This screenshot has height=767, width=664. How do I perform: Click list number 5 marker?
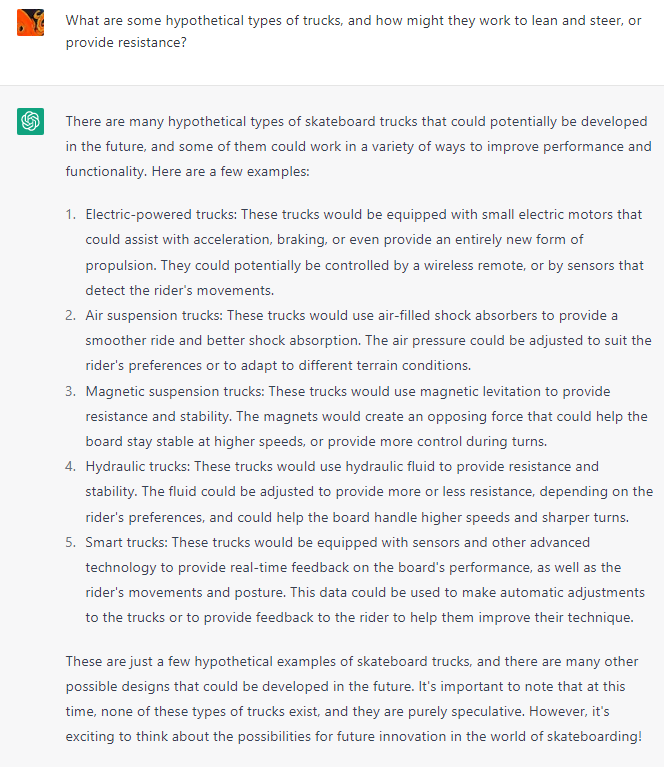click(x=71, y=542)
